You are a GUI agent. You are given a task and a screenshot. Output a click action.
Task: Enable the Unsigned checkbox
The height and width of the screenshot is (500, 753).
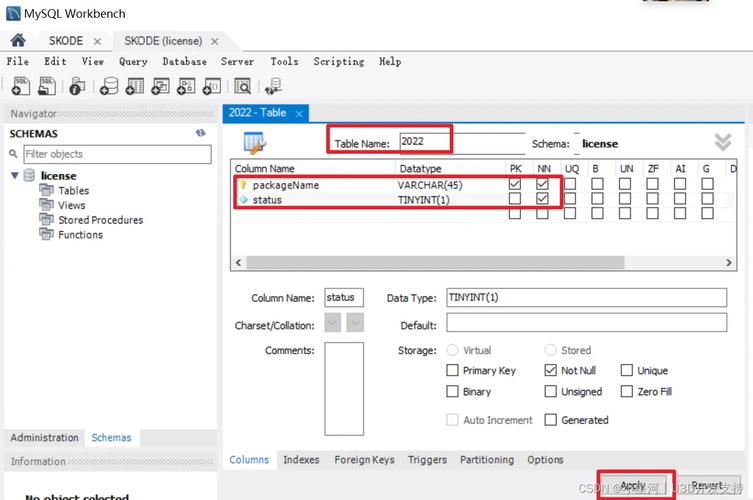[550, 391]
